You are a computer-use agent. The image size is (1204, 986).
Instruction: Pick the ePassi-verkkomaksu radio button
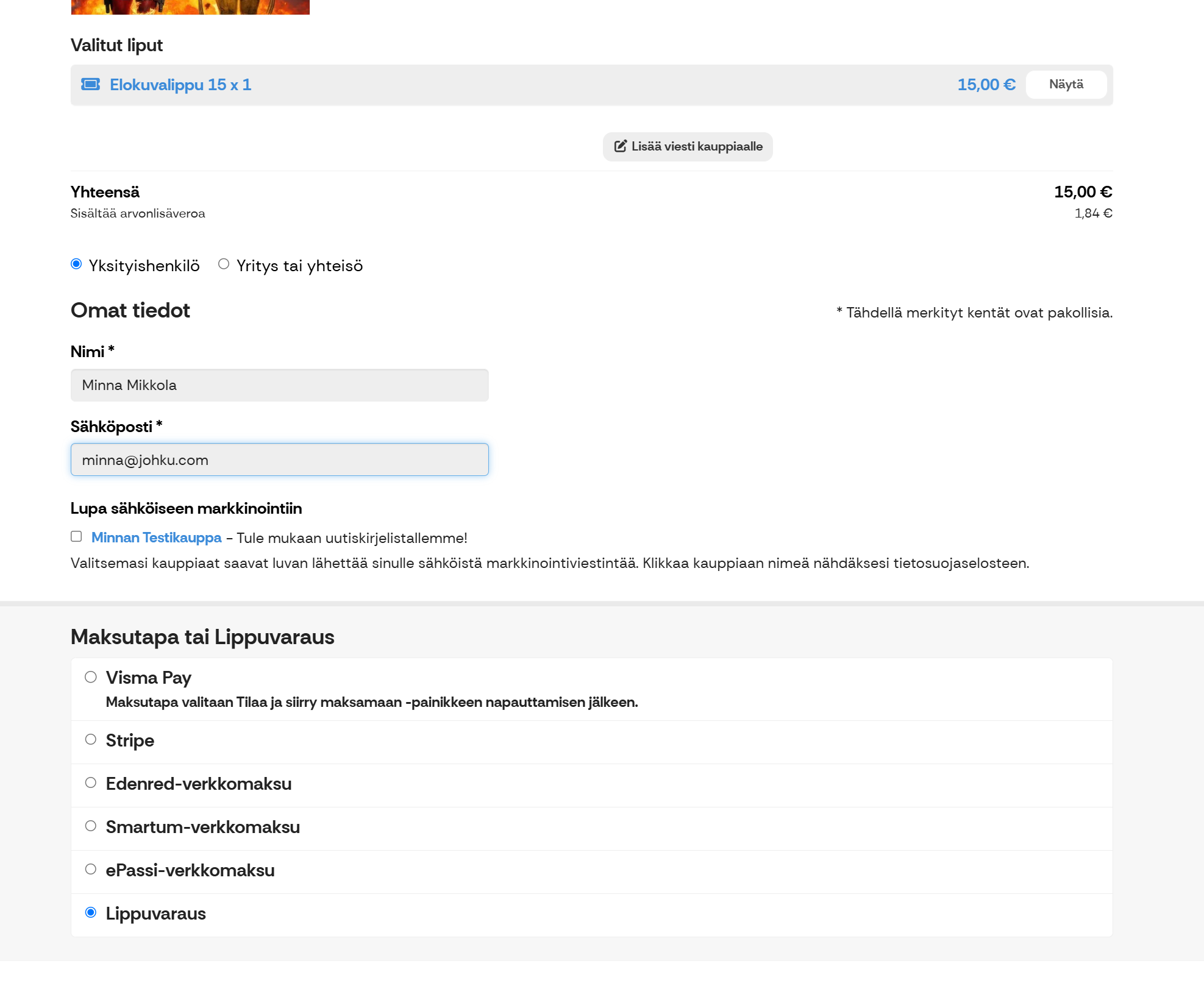[91, 869]
